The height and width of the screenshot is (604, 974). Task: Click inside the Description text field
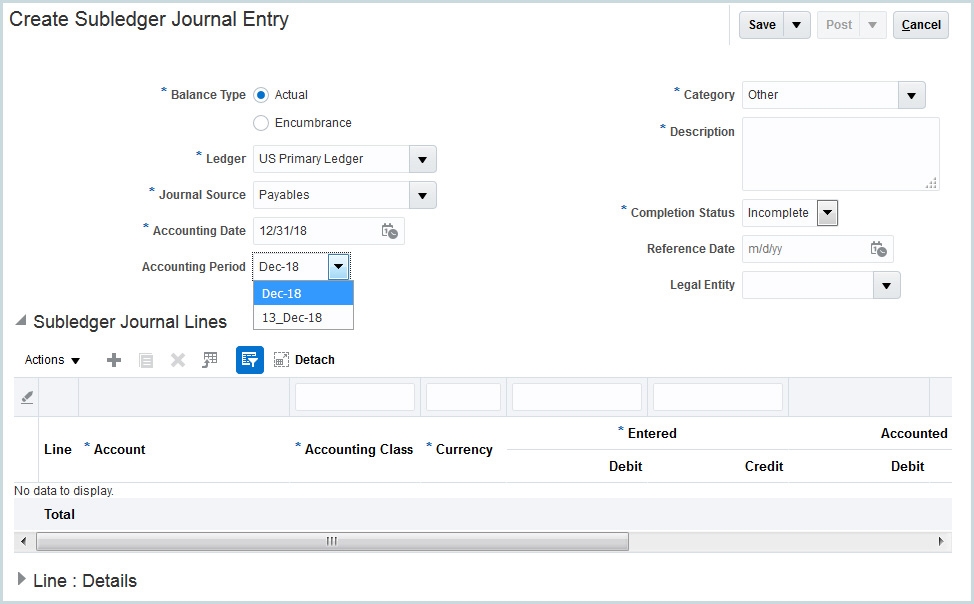pyautogui.click(x=840, y=155)
